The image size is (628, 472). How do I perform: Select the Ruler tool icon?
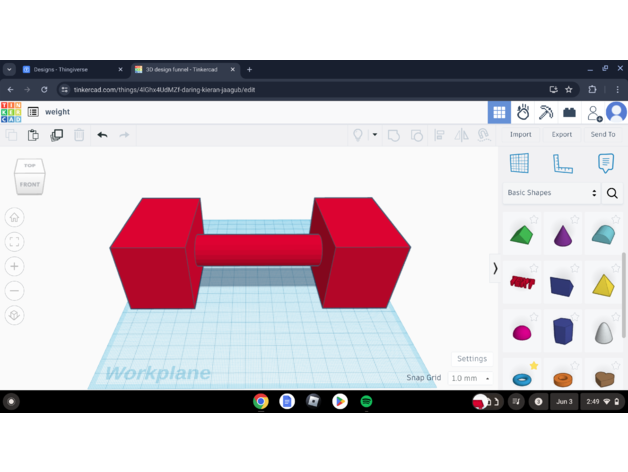click(x=562, y=163)
